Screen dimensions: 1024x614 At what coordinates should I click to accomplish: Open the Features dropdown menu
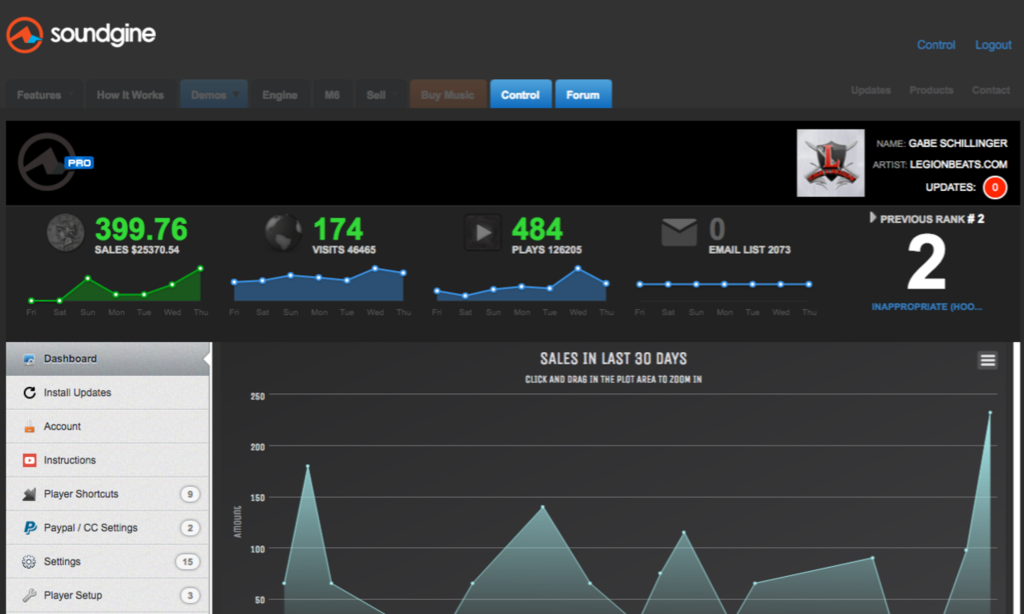point(44,95)
